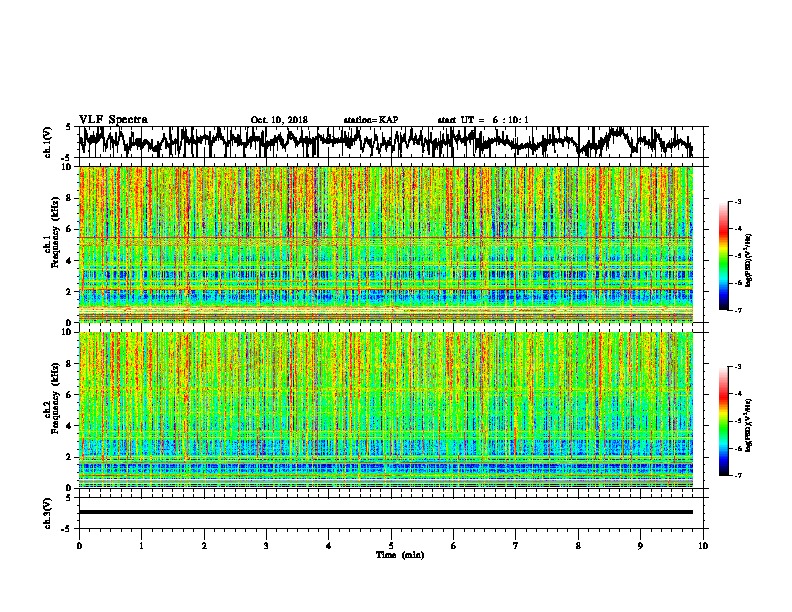Viewport: 792px width, 612px height.
Task: Click the "-7" tick on ch.2 color bar
Action: pos(738,475)
